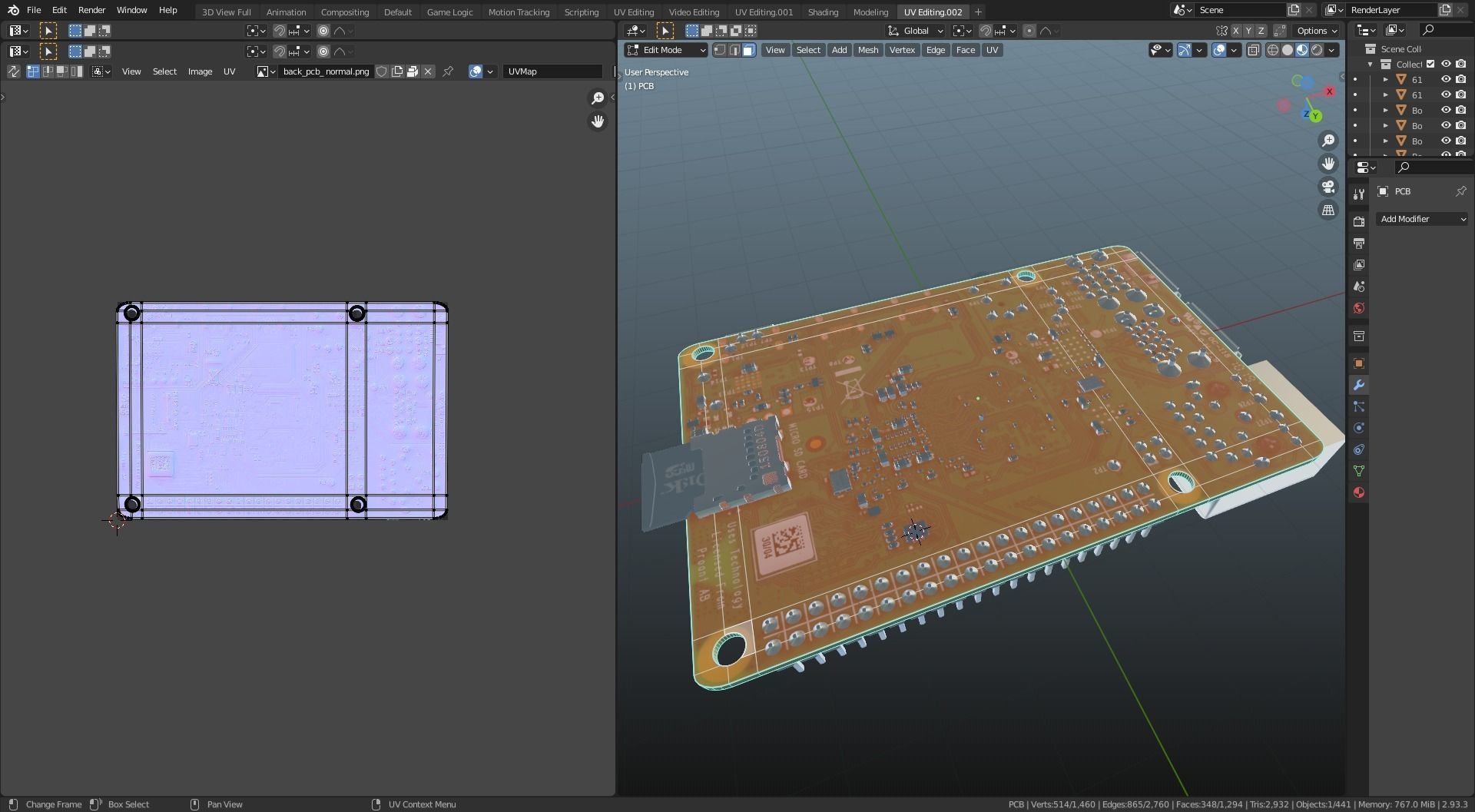
Task: Open the Render menu in top bar
Action: (x=91, y=10)
